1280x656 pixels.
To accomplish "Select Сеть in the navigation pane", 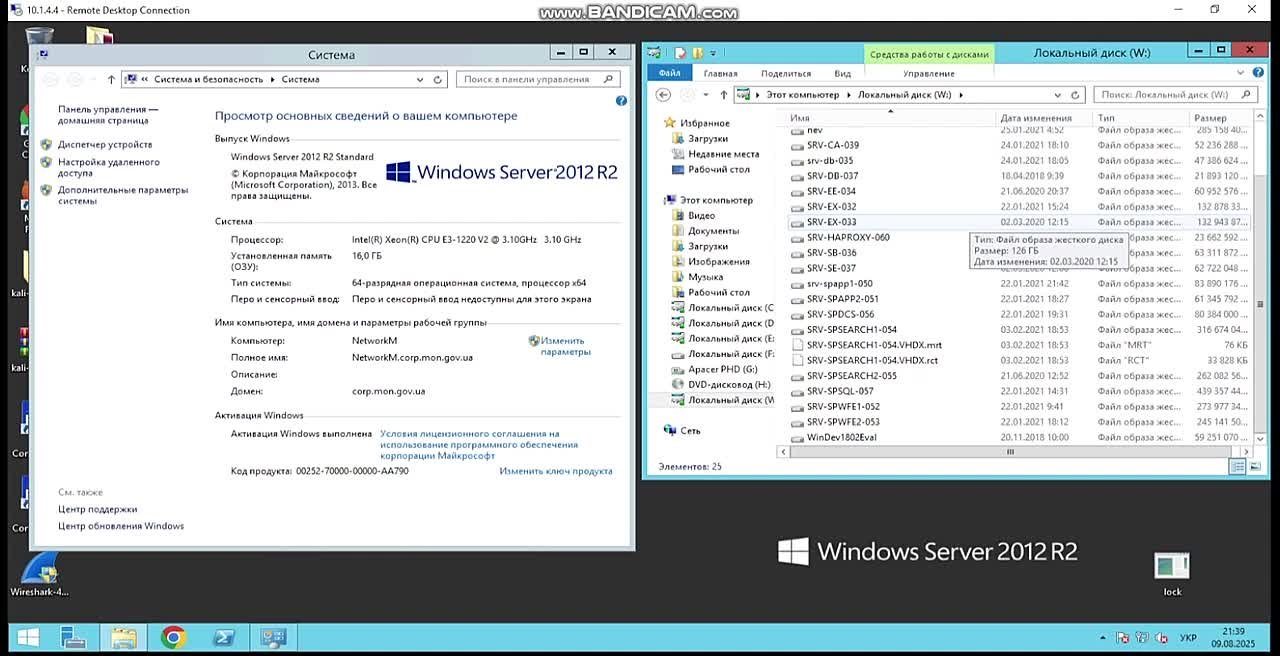I will point(690,431).
